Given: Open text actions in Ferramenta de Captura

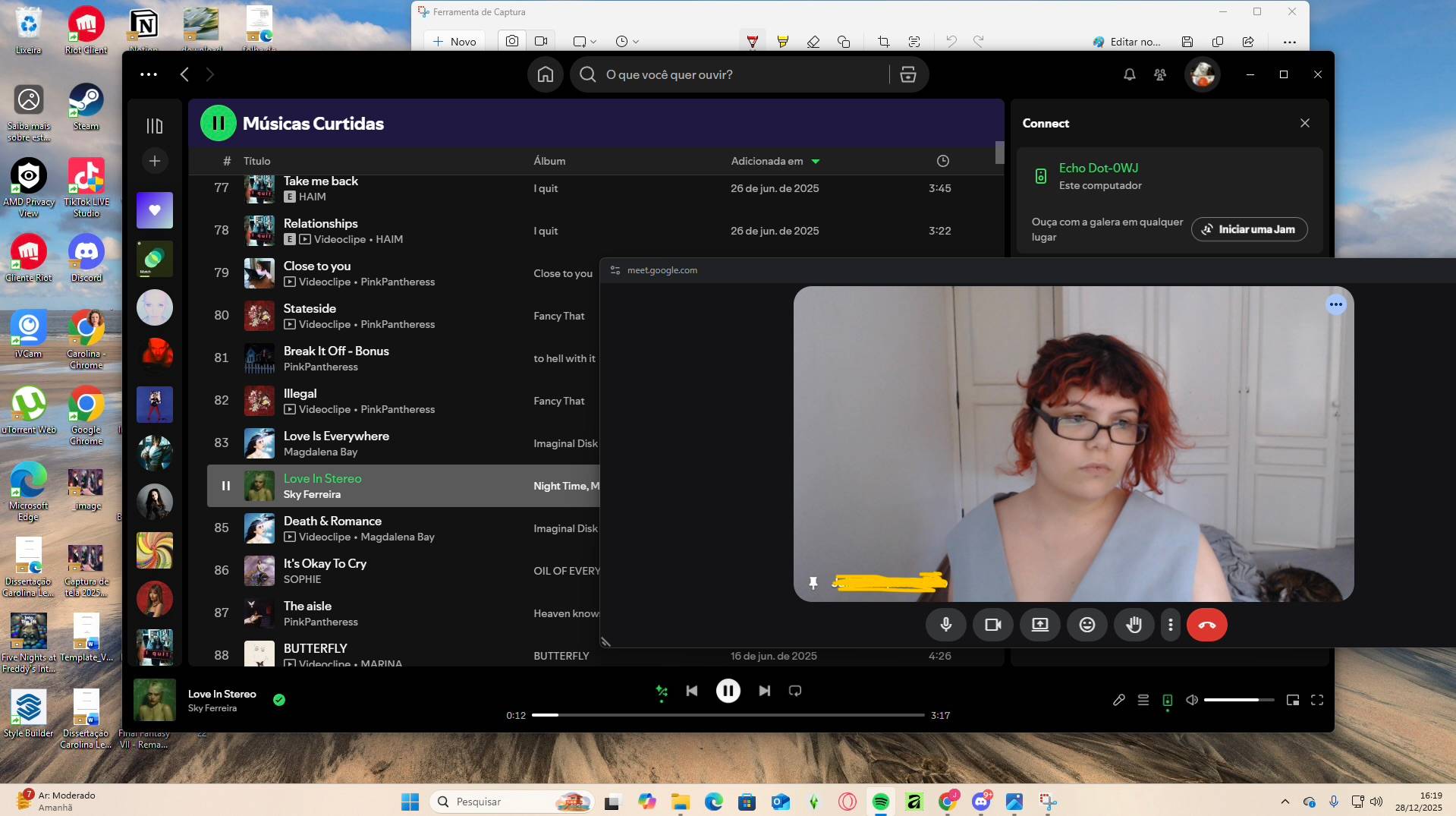Looking at the screenshot, I should tap(914, 42).
